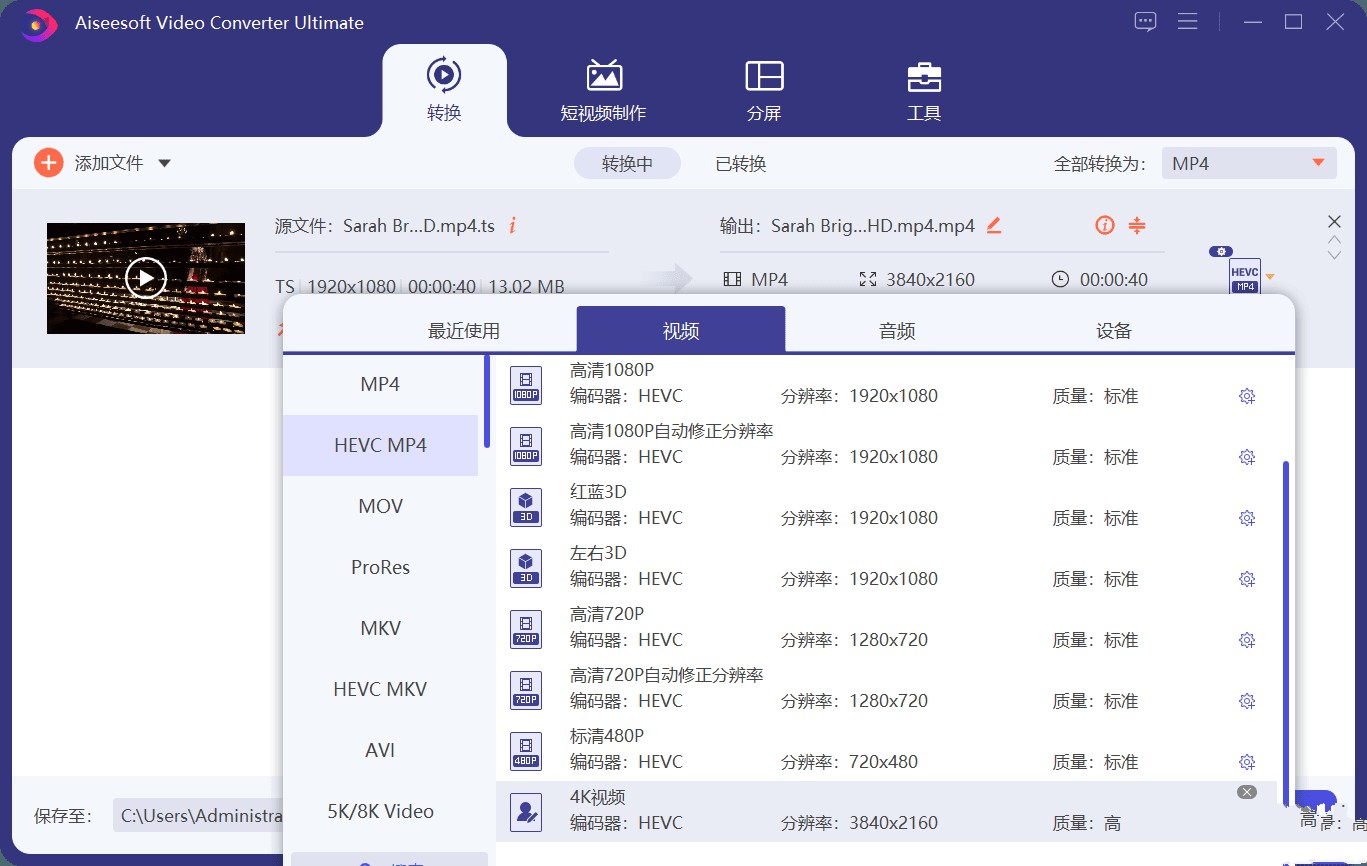
Task: Open settings gear for 高清720P
Action: point(1247,640)
